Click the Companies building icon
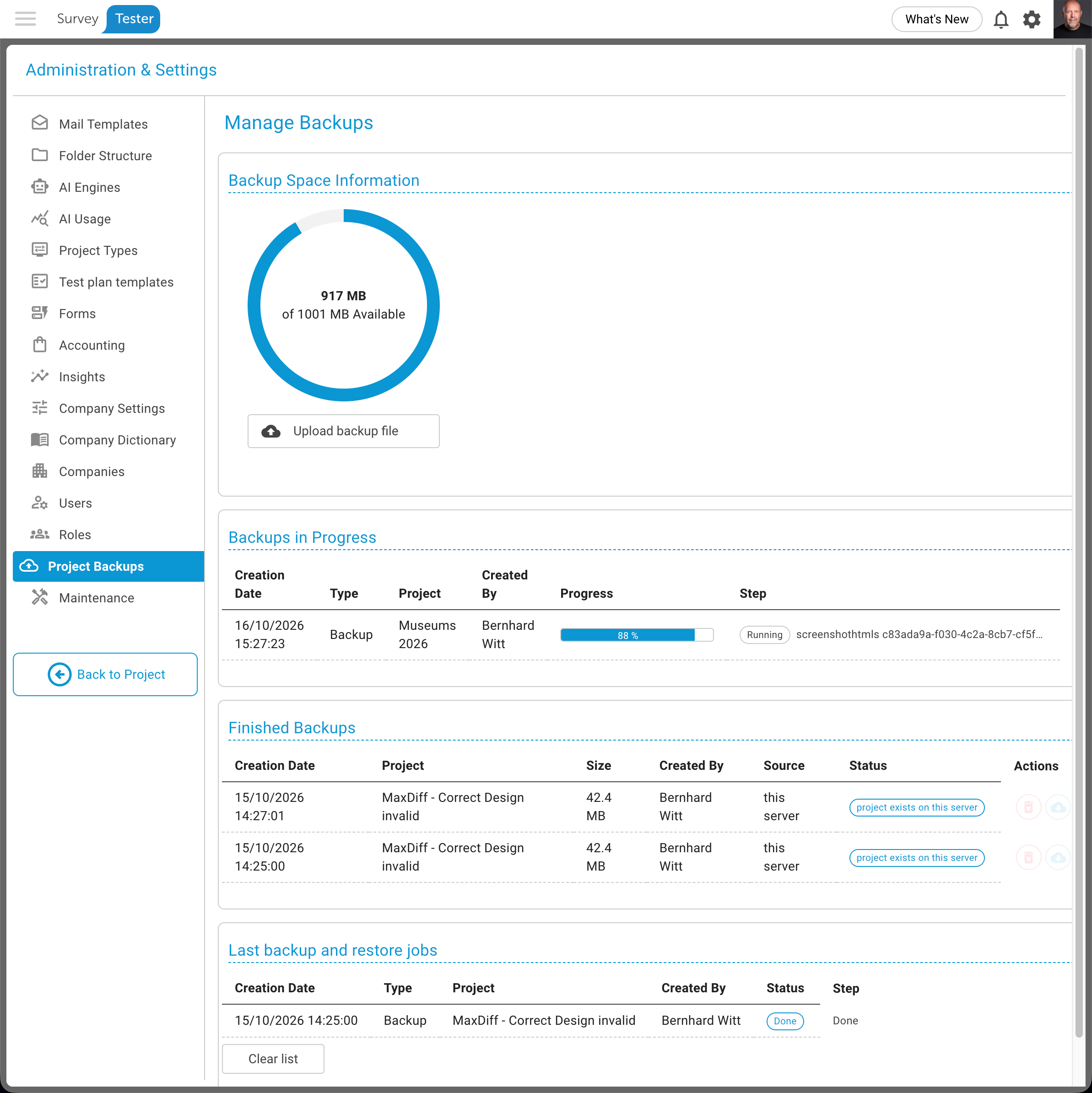The image size is (1092, 1093). [40, 471]
